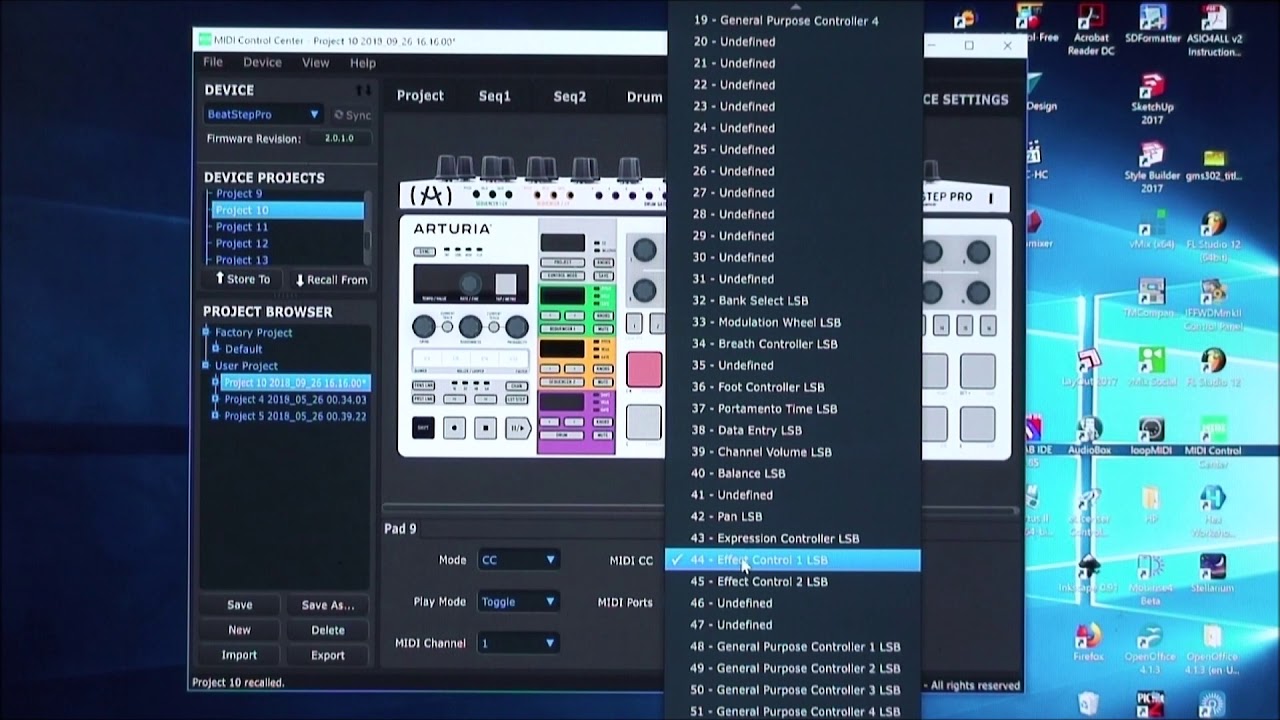The width and height of the screenshot is (1280, 720).
Task: Click the record button on BeatStep image
Action: coord(454,428)
